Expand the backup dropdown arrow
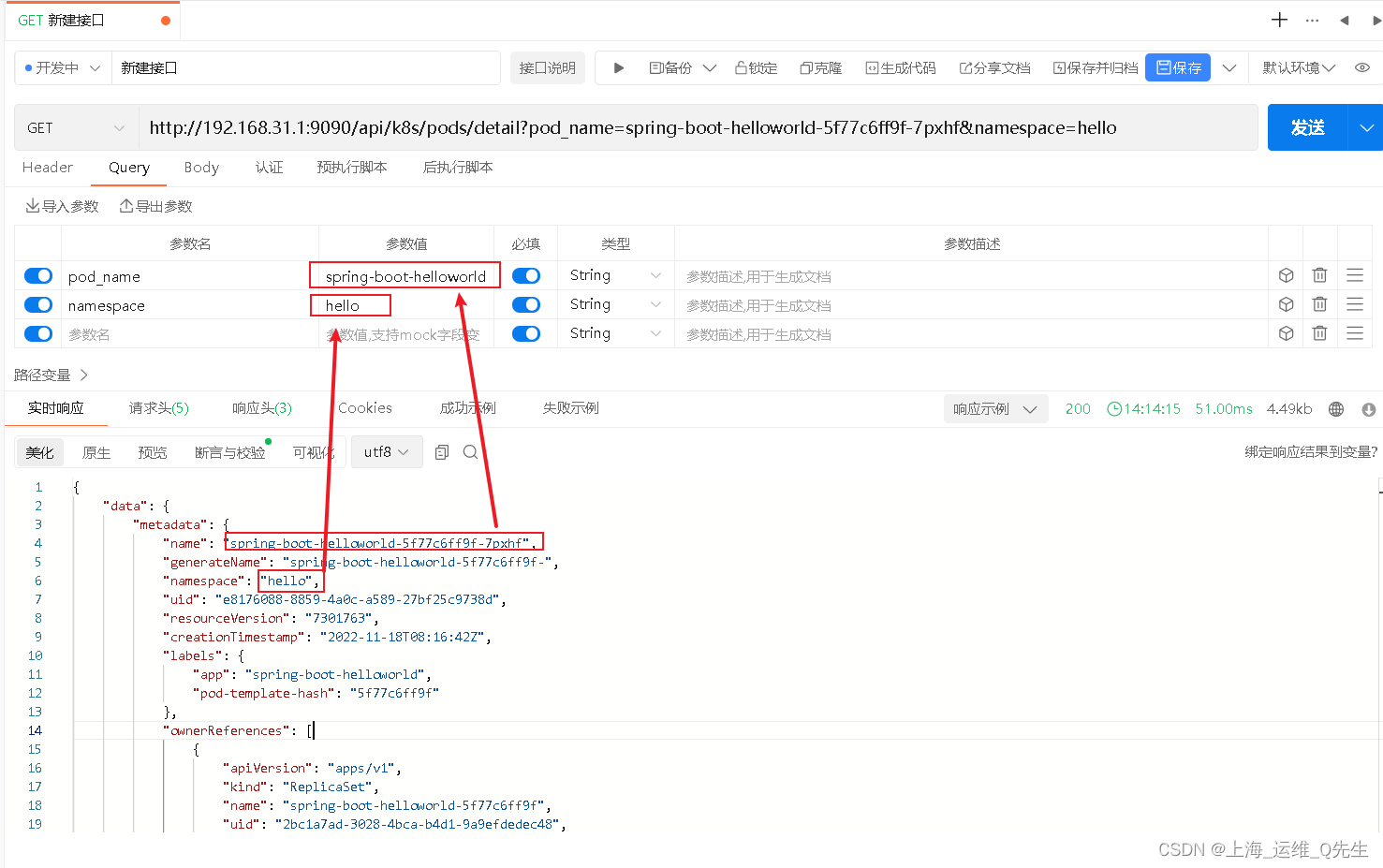The image size is (1383, 868). (710, 67)
